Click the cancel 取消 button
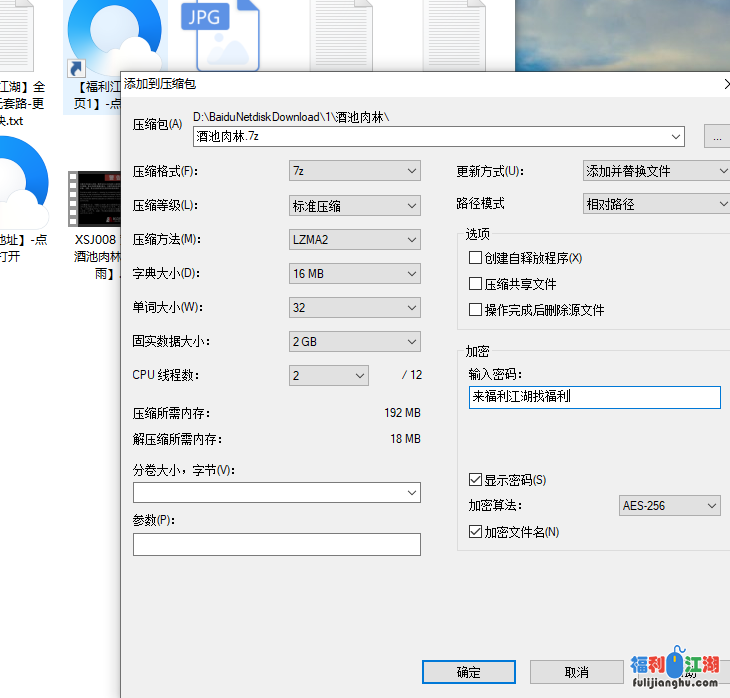This screenshot has width=730, height=698. point(576,672)
